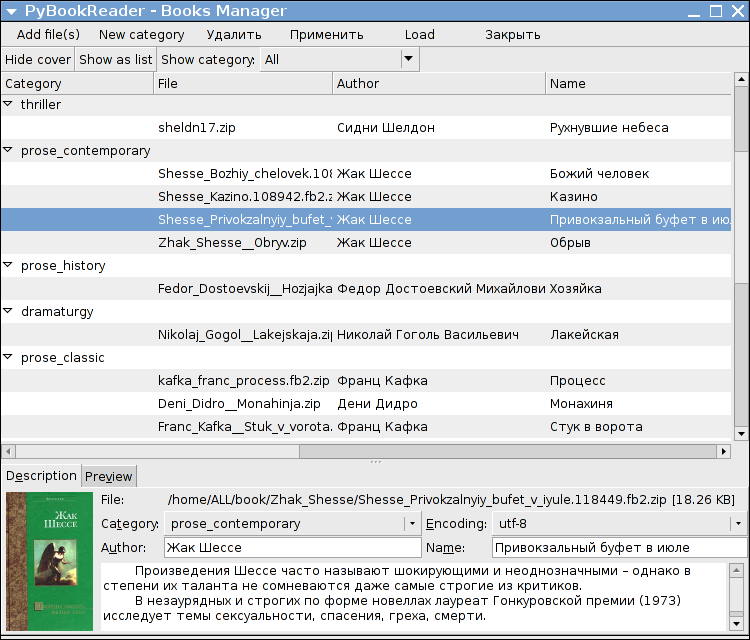Sort by the Category column header
This screenshot has height=640, width=750.
(77, 83)
